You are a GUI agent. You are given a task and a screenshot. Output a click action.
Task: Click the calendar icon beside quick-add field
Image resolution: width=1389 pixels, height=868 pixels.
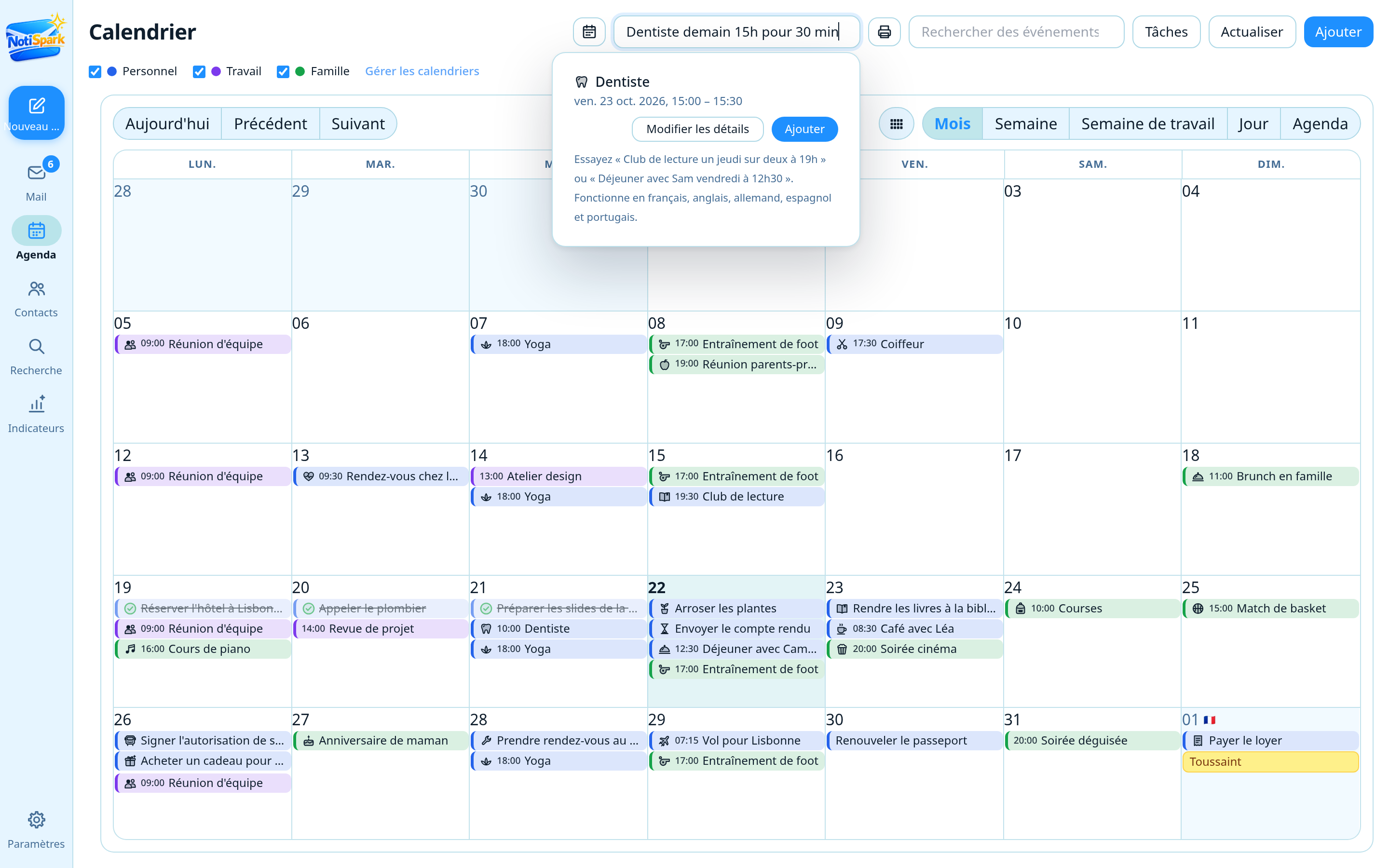pos(589,31)
